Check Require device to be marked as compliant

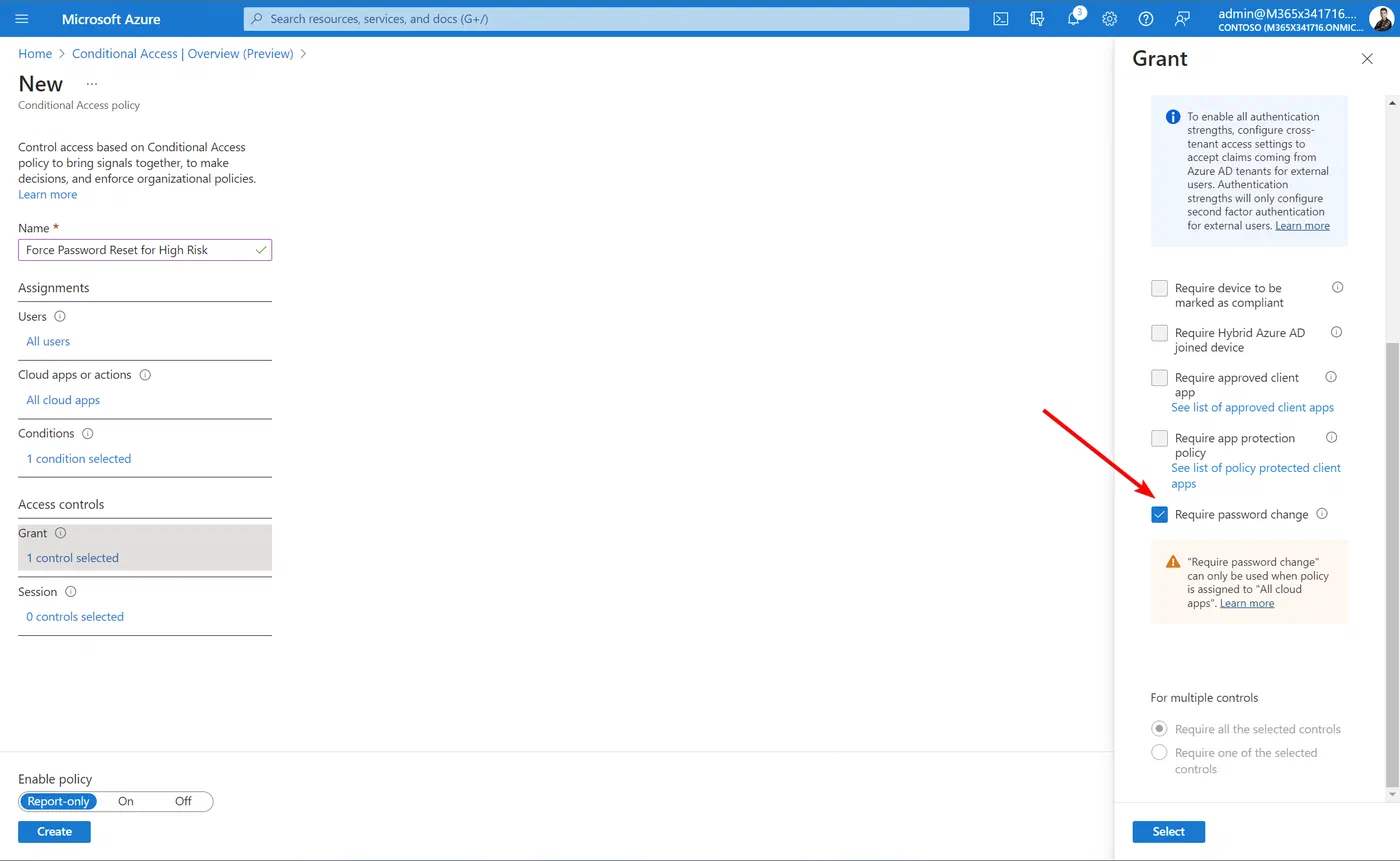1160,288
